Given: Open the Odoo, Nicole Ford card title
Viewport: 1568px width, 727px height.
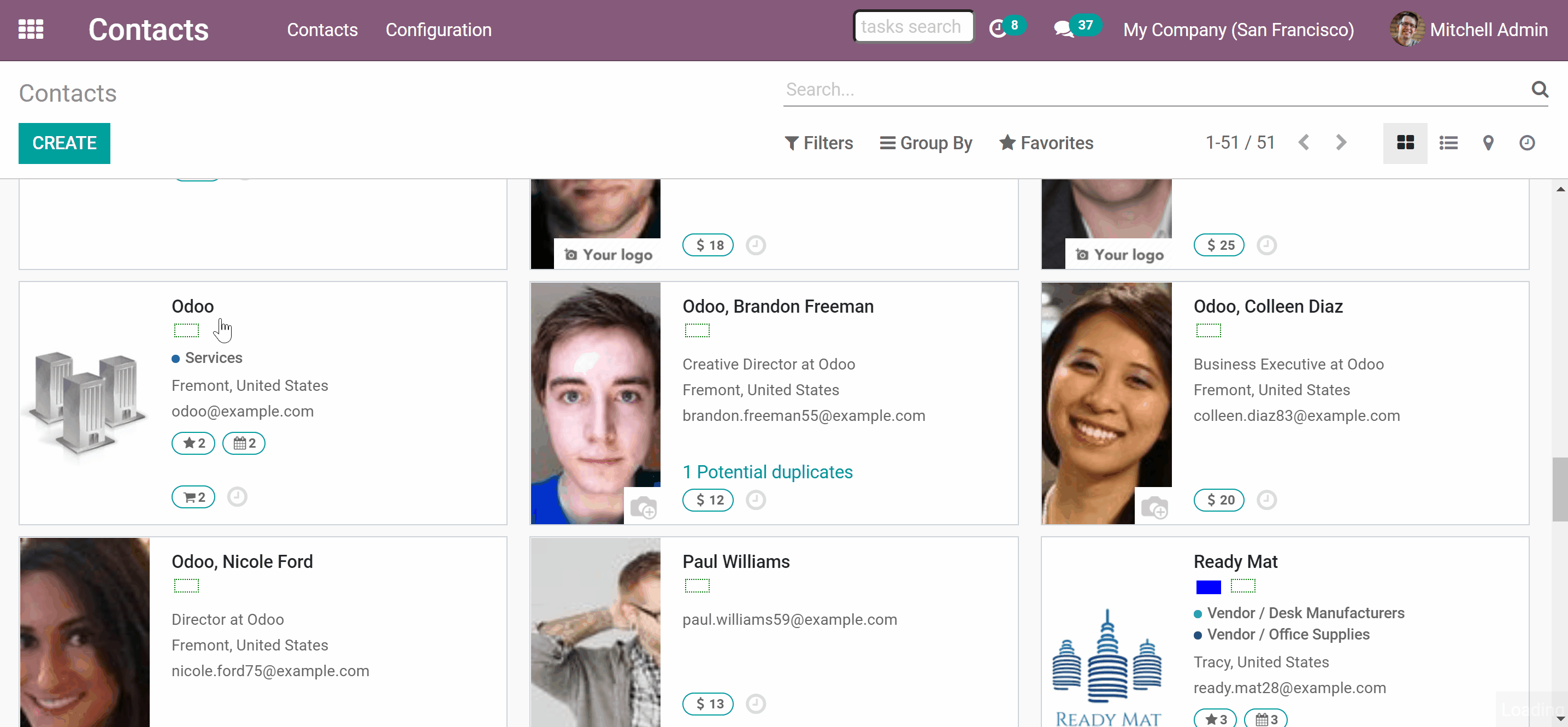Looking at the screenshot, I should [x=242, y=561].
